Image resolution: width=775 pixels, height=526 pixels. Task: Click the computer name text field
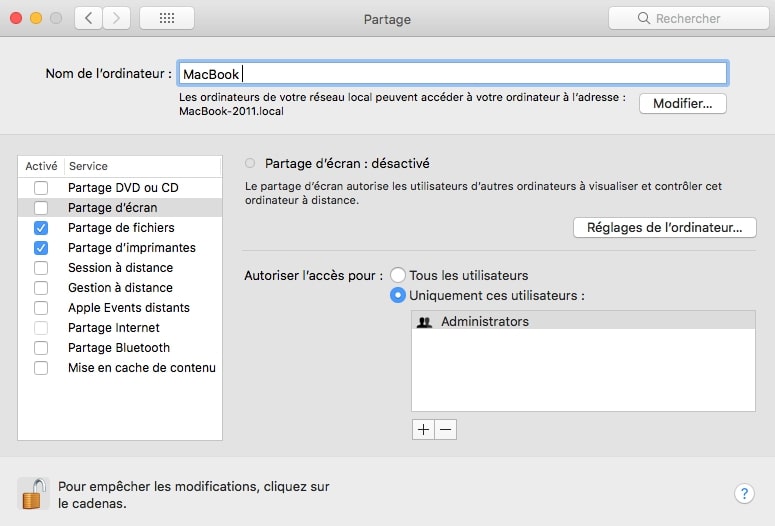[452, 74]
